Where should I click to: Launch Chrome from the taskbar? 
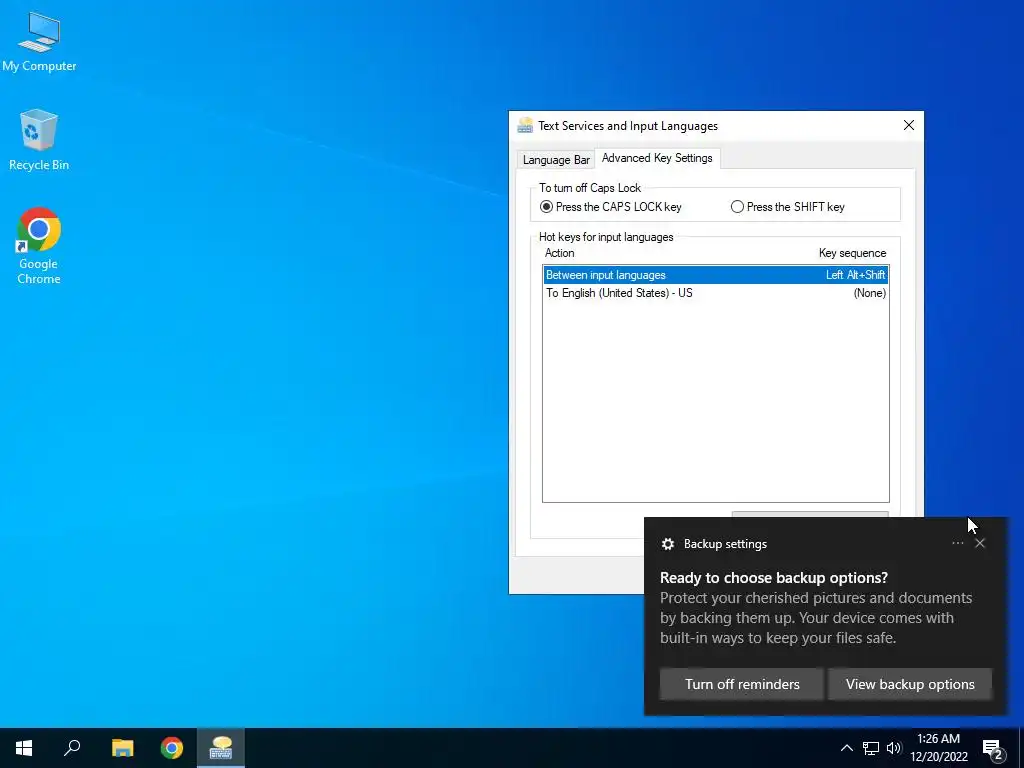(x=172, y=748)
